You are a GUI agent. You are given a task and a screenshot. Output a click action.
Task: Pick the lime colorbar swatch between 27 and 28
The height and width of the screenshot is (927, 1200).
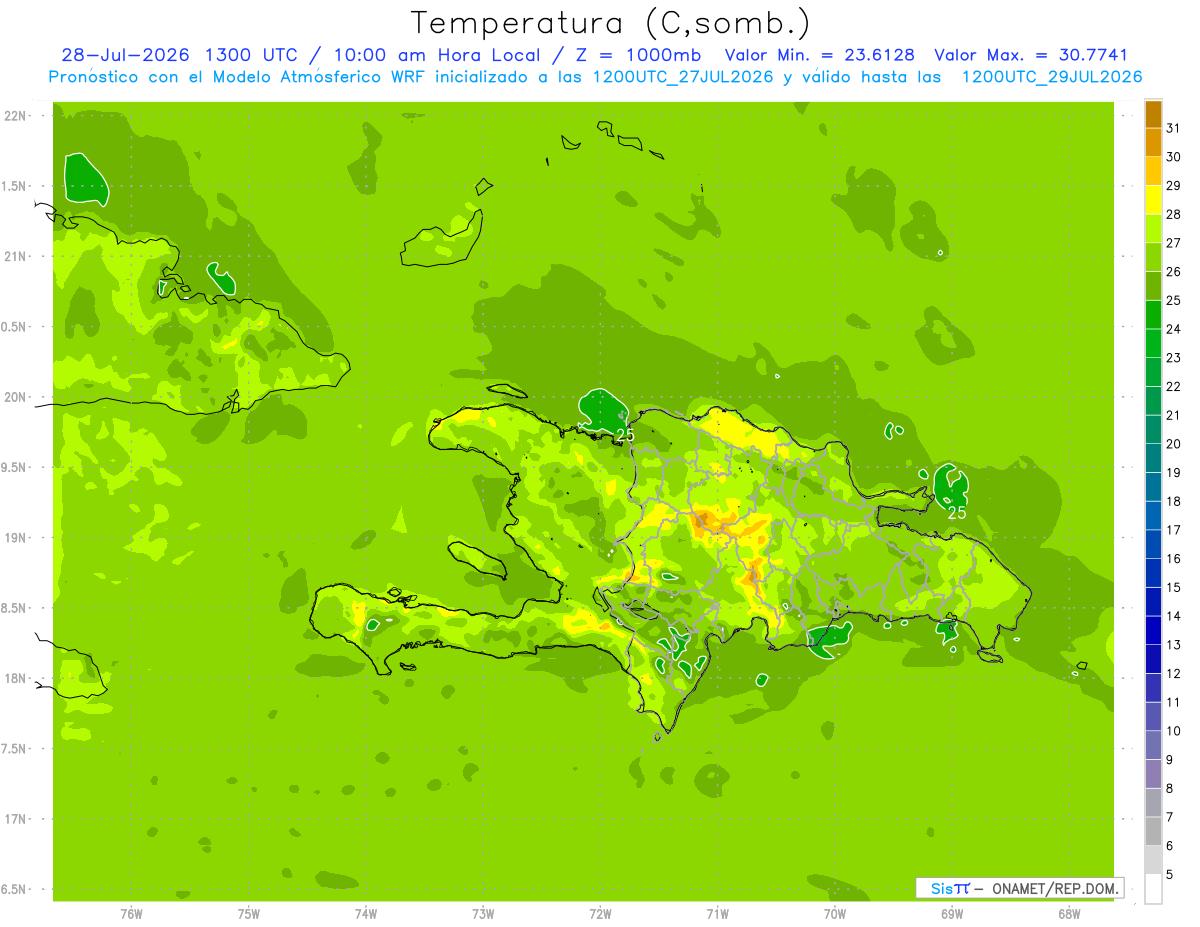click(1153, 229)
